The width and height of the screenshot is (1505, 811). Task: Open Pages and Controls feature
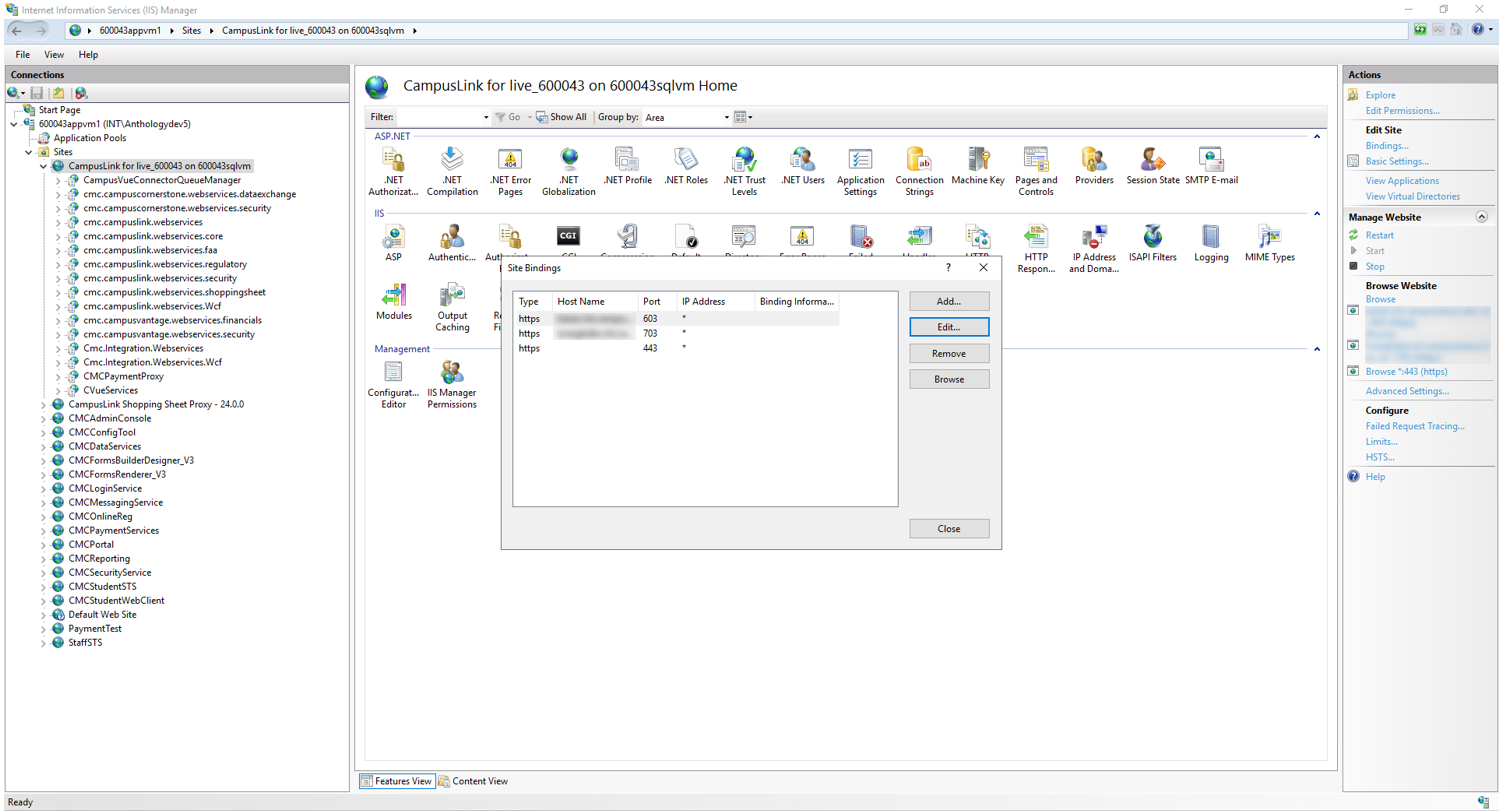coord(1036,171)
